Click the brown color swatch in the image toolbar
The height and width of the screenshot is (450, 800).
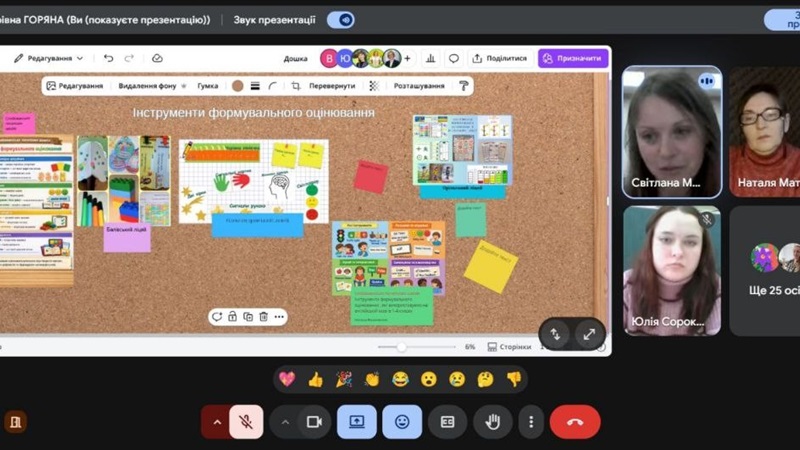click(x=237, y=86)
